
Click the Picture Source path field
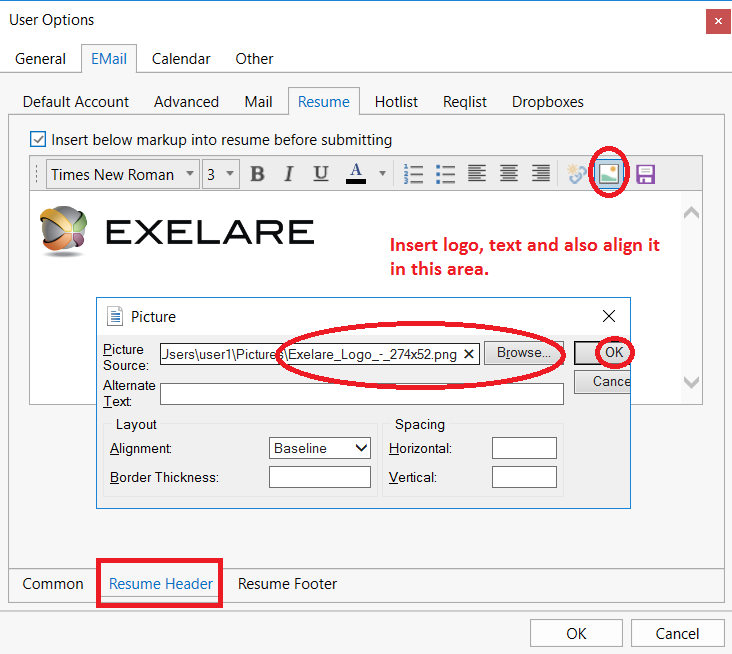319,354
